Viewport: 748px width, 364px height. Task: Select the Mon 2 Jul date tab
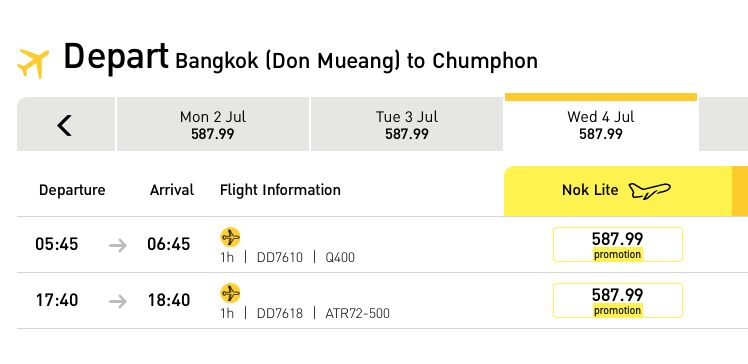coord(213,125)
